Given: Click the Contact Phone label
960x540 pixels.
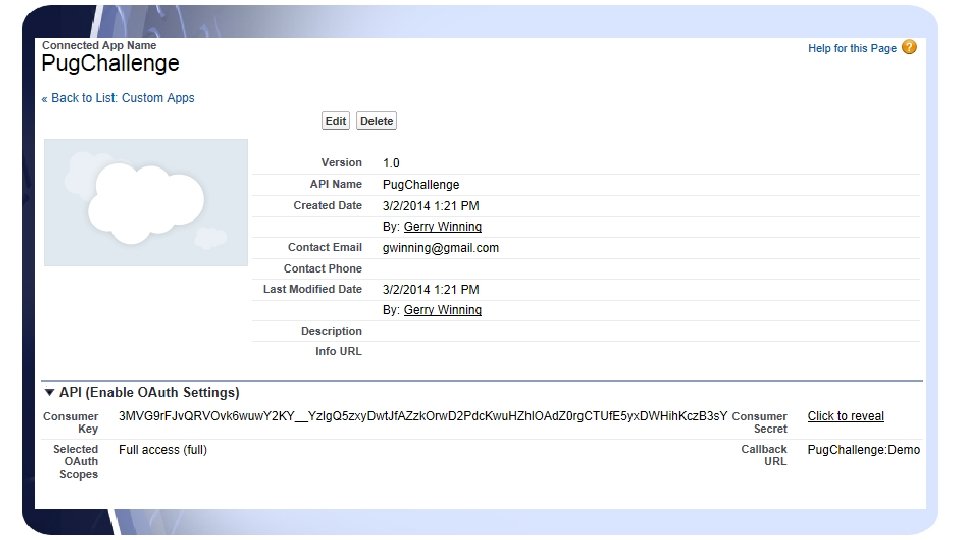Looking at the screenshot, I should tap(323, 269).
